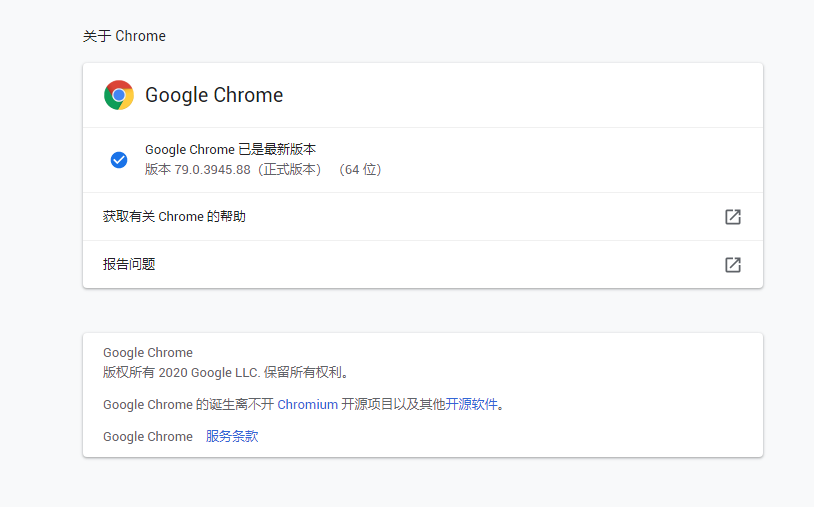814x507 pixels.
Task: Open the 服务条款 link
Action: point(232,436)
